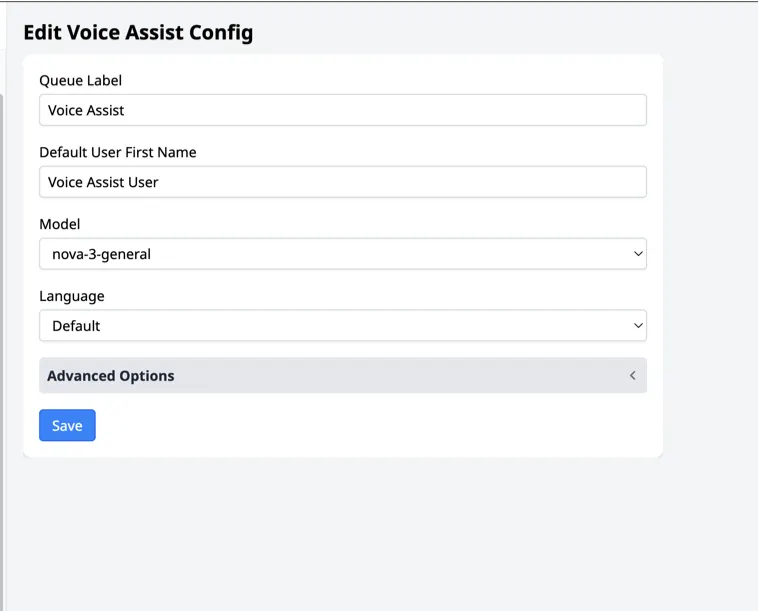Click the Advanced Options collapse chevron icon

(x=632, y=376)
